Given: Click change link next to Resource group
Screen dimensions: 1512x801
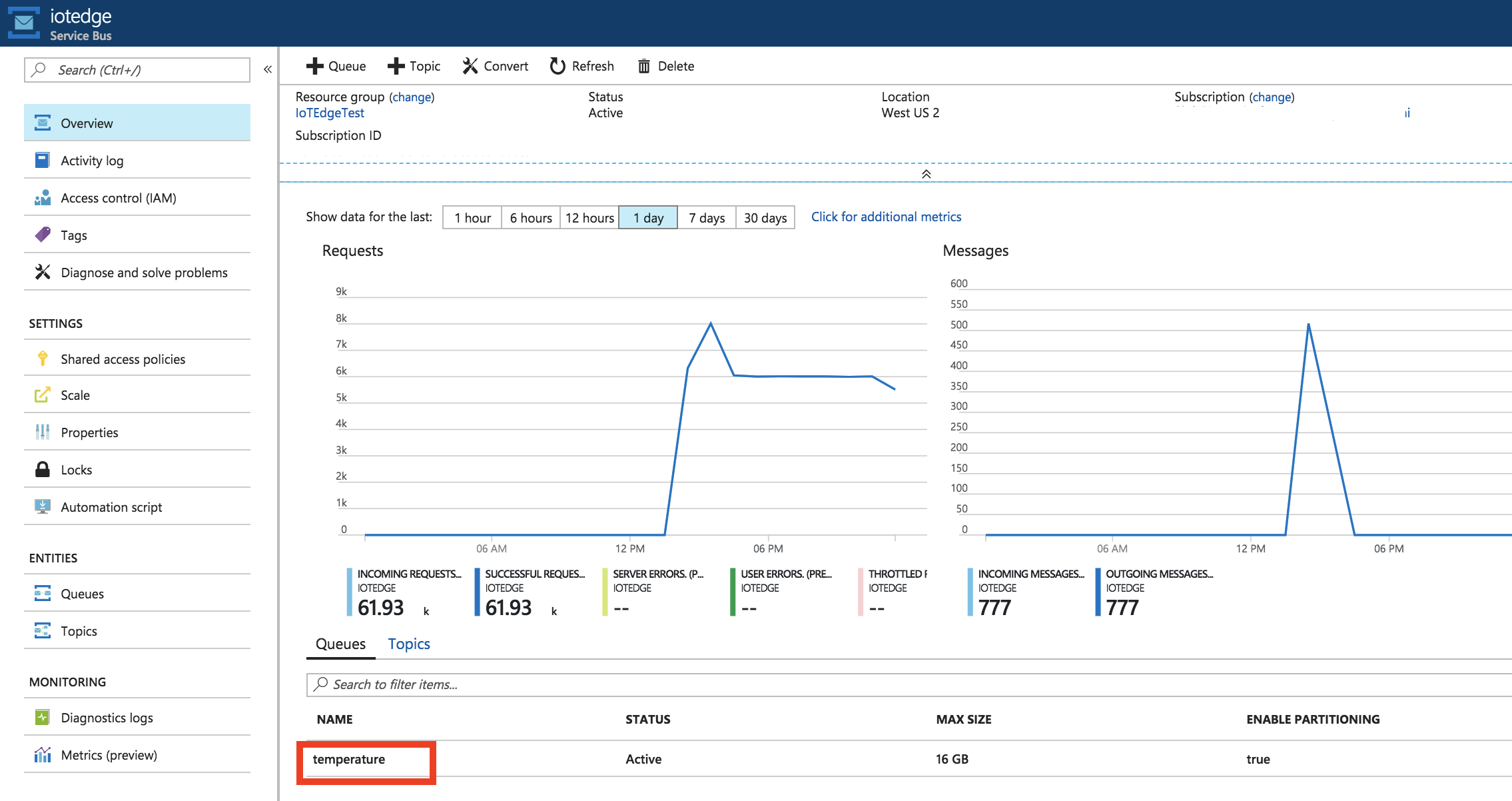Looking at the screenshot, I should [412, 97].
